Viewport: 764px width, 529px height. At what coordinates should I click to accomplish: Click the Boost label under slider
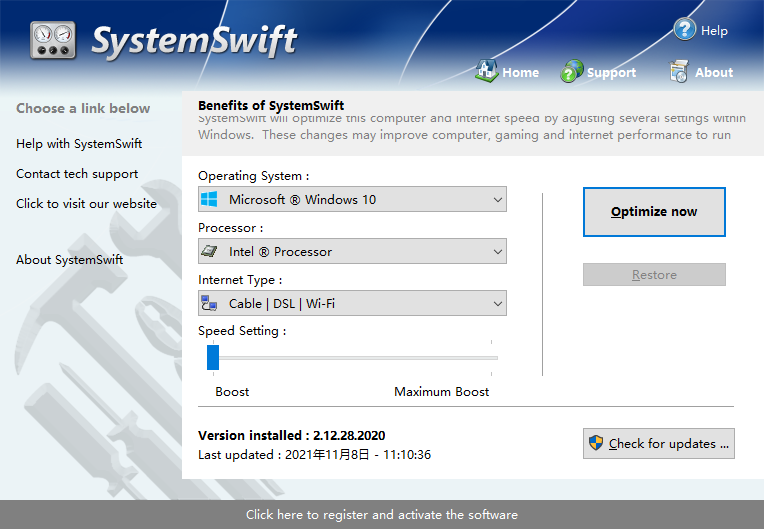pyautogui.click(x=232, y=392)
